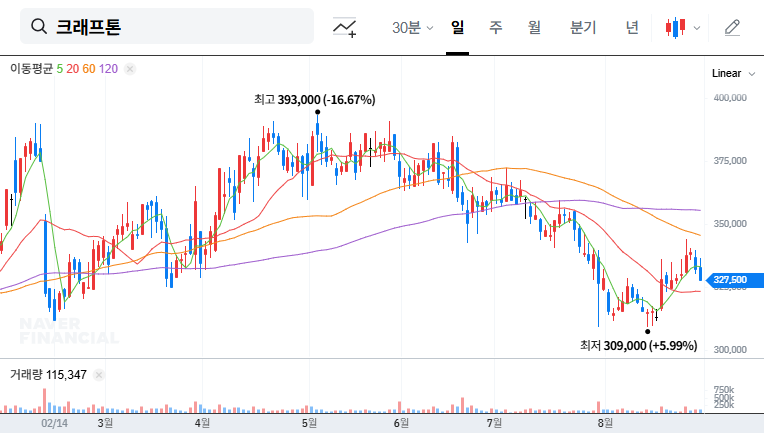This screenshot has height=433, width=764.
Task: Click the 6월 time axis label
Action: point(401,423)
